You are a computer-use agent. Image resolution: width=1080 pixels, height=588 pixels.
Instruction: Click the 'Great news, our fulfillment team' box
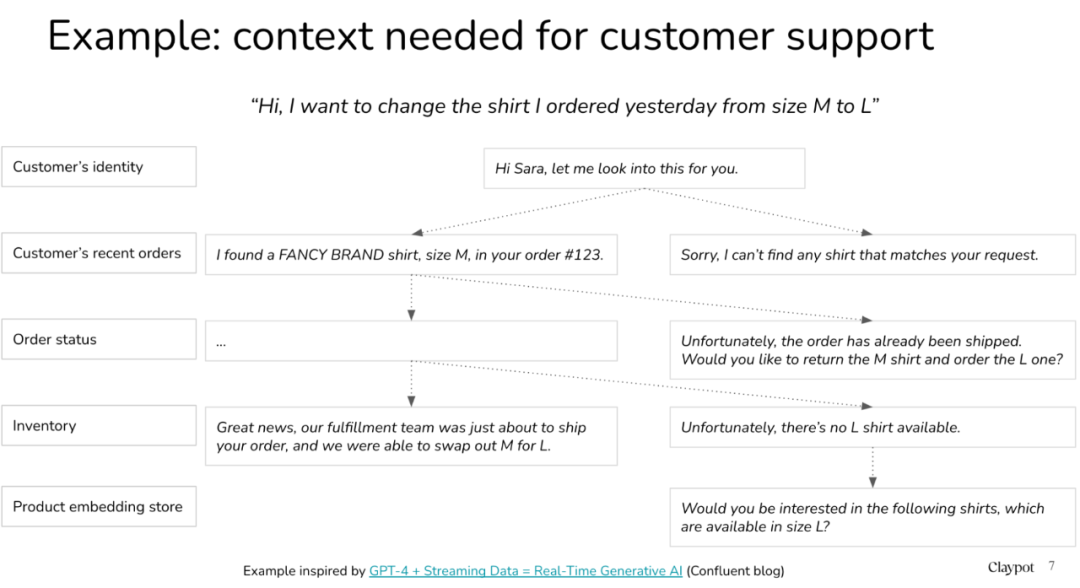(411, 436)
